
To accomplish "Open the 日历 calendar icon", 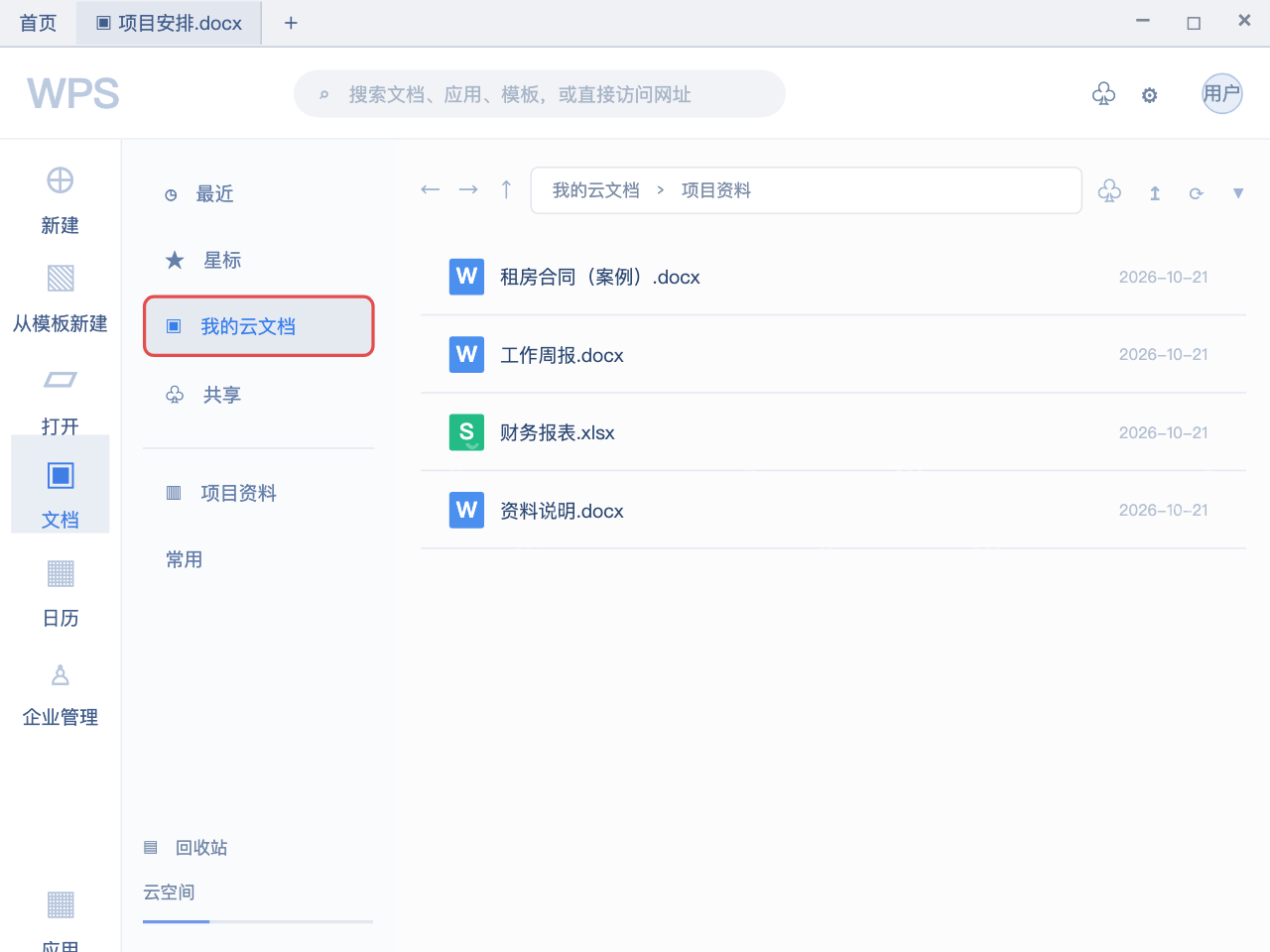I will point(61,573).
